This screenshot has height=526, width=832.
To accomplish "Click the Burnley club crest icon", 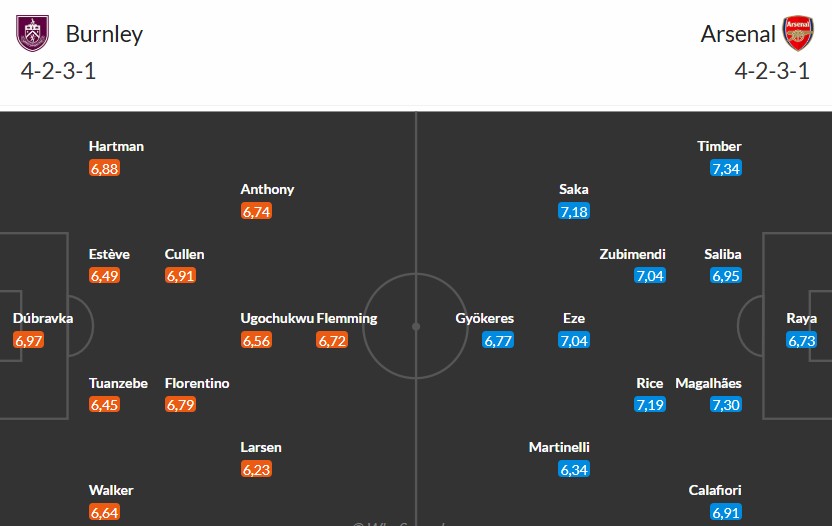I will pos(32,33).
